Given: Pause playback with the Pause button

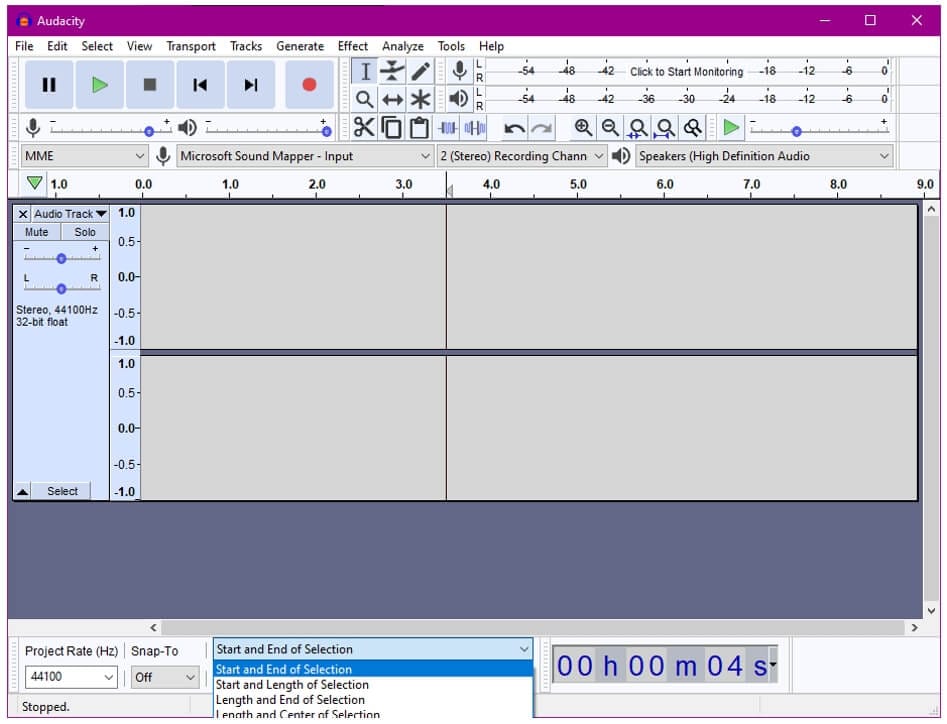Looking at the screenshot, I should point(49,85).
